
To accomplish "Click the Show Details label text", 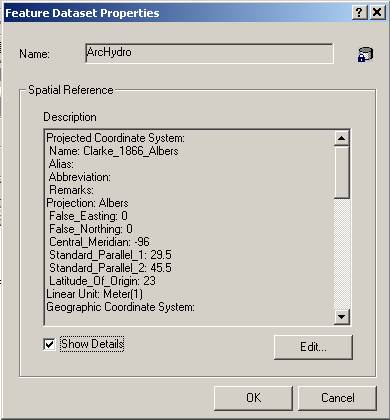I will pyautogui.click(x=92, y=344).
